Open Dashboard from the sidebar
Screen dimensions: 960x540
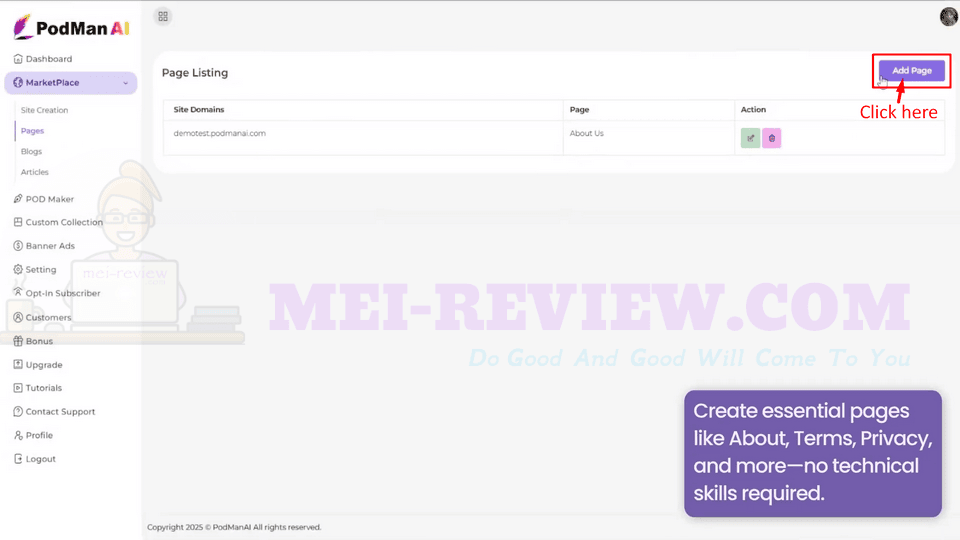pos(48,59)
